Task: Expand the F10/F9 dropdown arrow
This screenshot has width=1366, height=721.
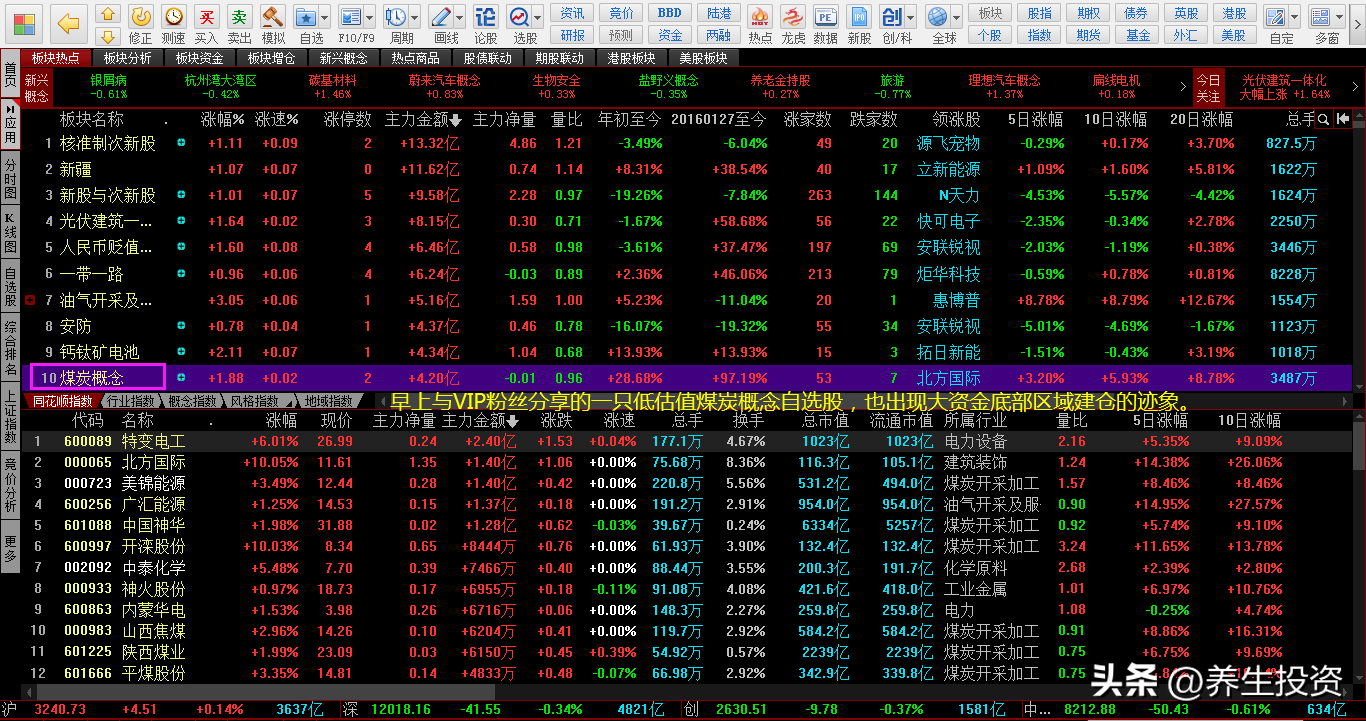Action: [x=369, y=18]
